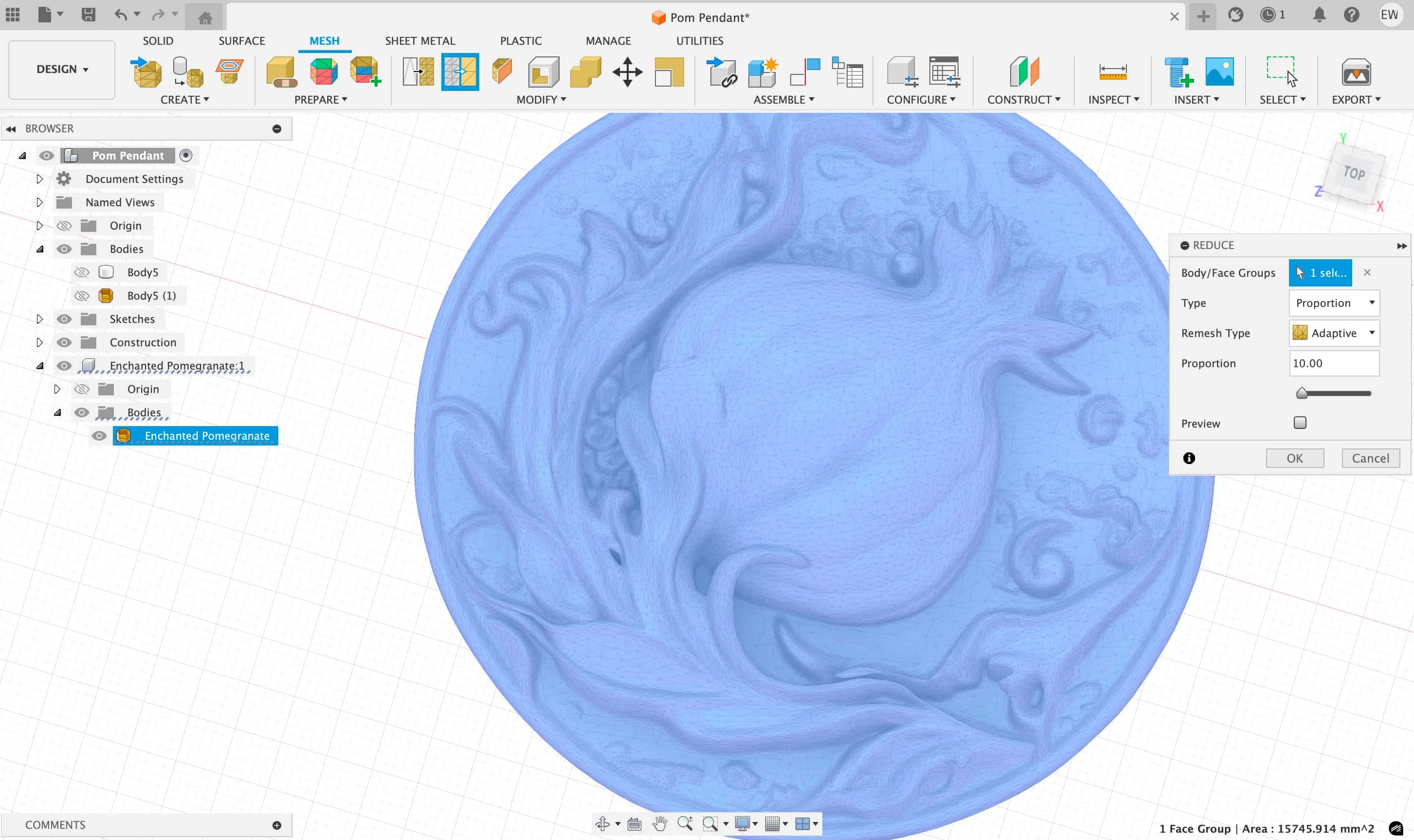The width and height of the screenshot is (1414, 840).
Task: Open the Remesh Type dropdown
Action: (x=1334, y=333)
